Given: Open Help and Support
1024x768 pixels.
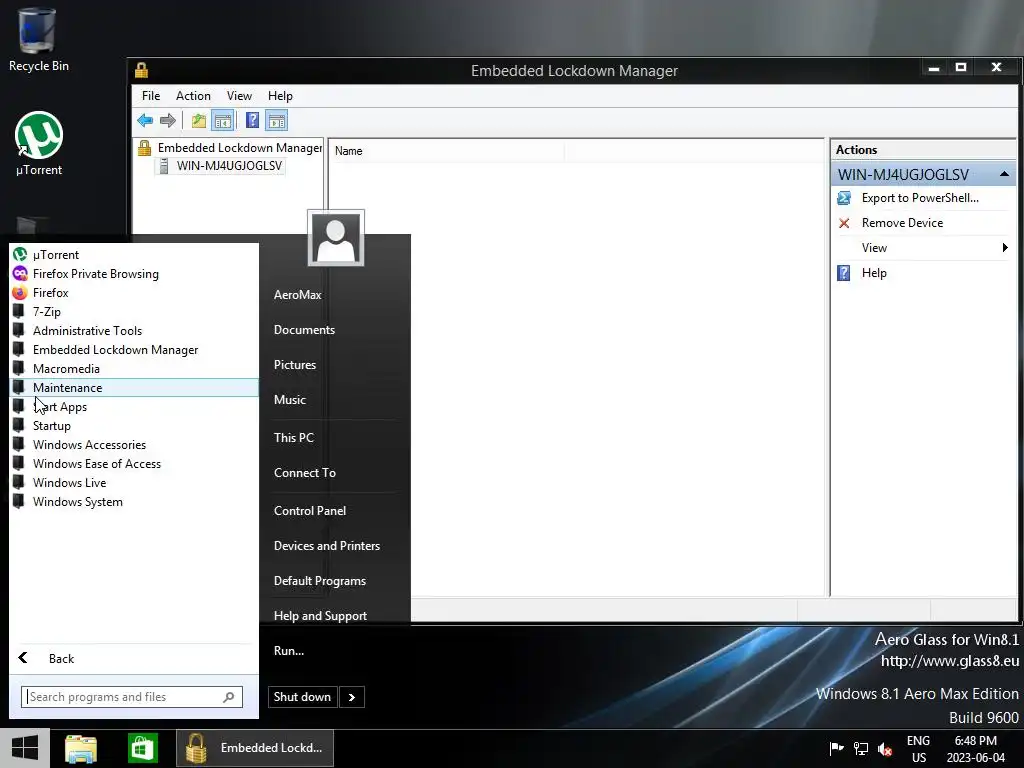Looking at the screenshot, I should click(x=320, y=616).
